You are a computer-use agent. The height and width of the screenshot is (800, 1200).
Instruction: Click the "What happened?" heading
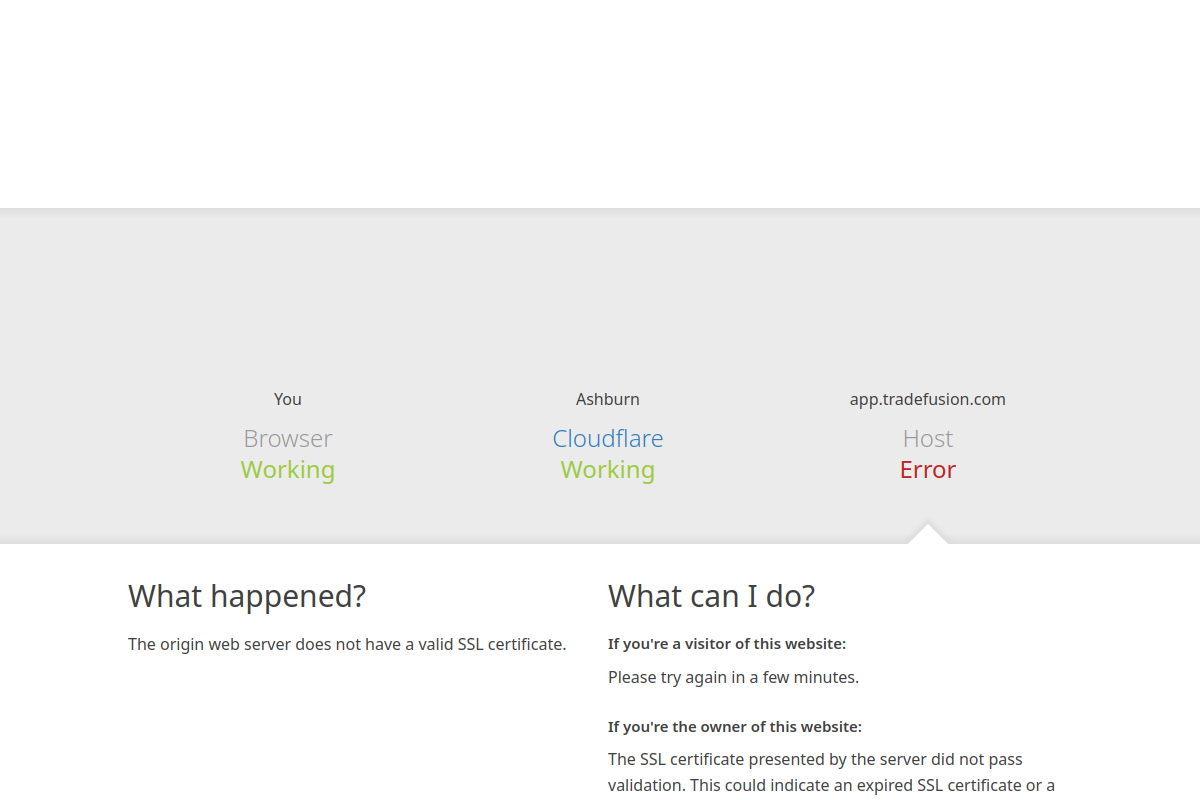247,597
